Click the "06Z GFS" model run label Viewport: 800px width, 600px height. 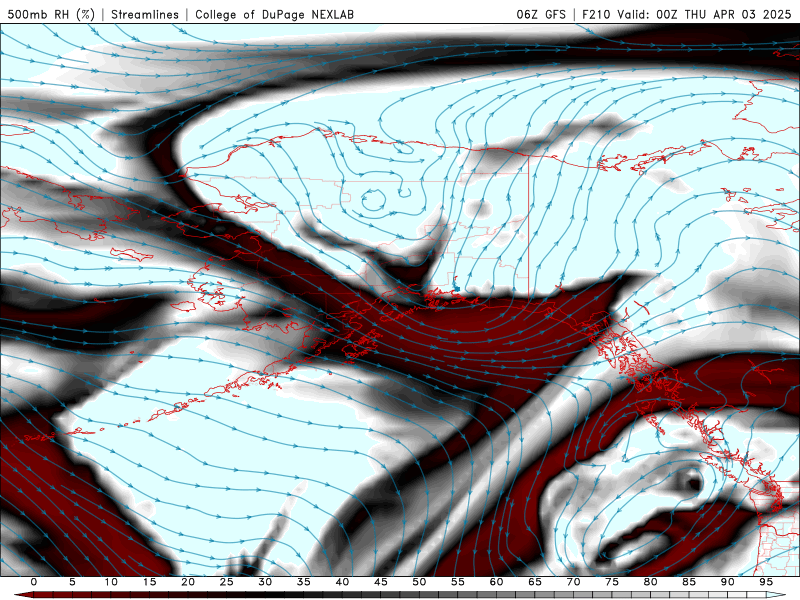[x=541, y=14]
